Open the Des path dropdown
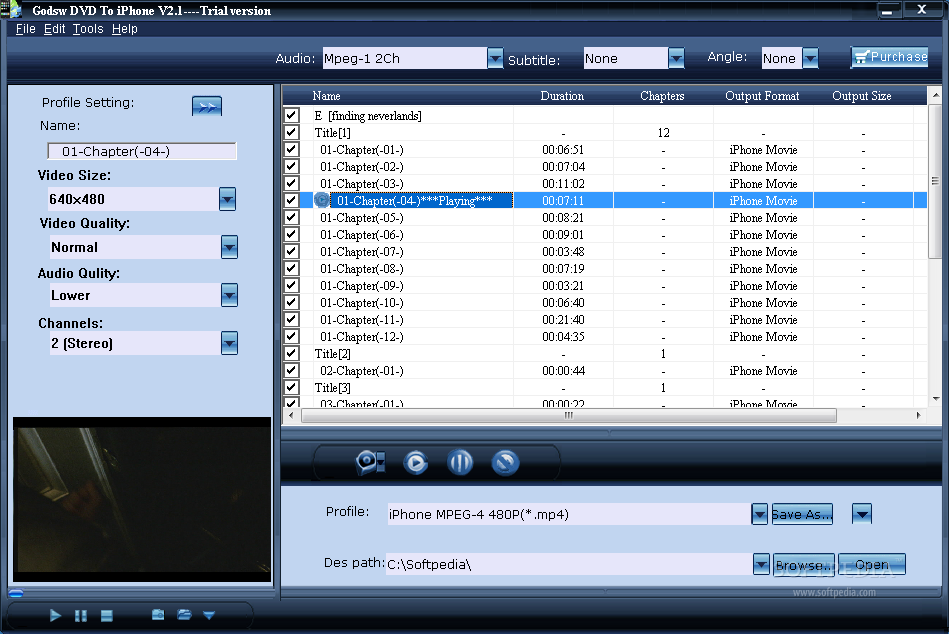The image size is (949, 634). (761, 564)
